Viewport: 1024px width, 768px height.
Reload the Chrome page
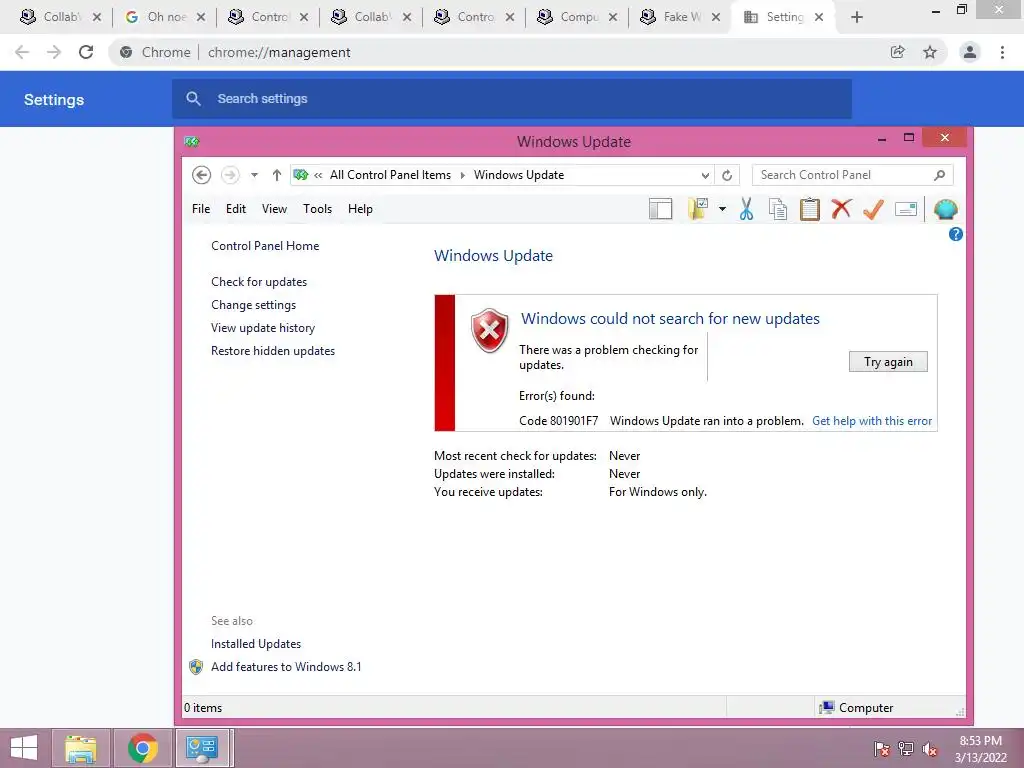tap(86, 52)
